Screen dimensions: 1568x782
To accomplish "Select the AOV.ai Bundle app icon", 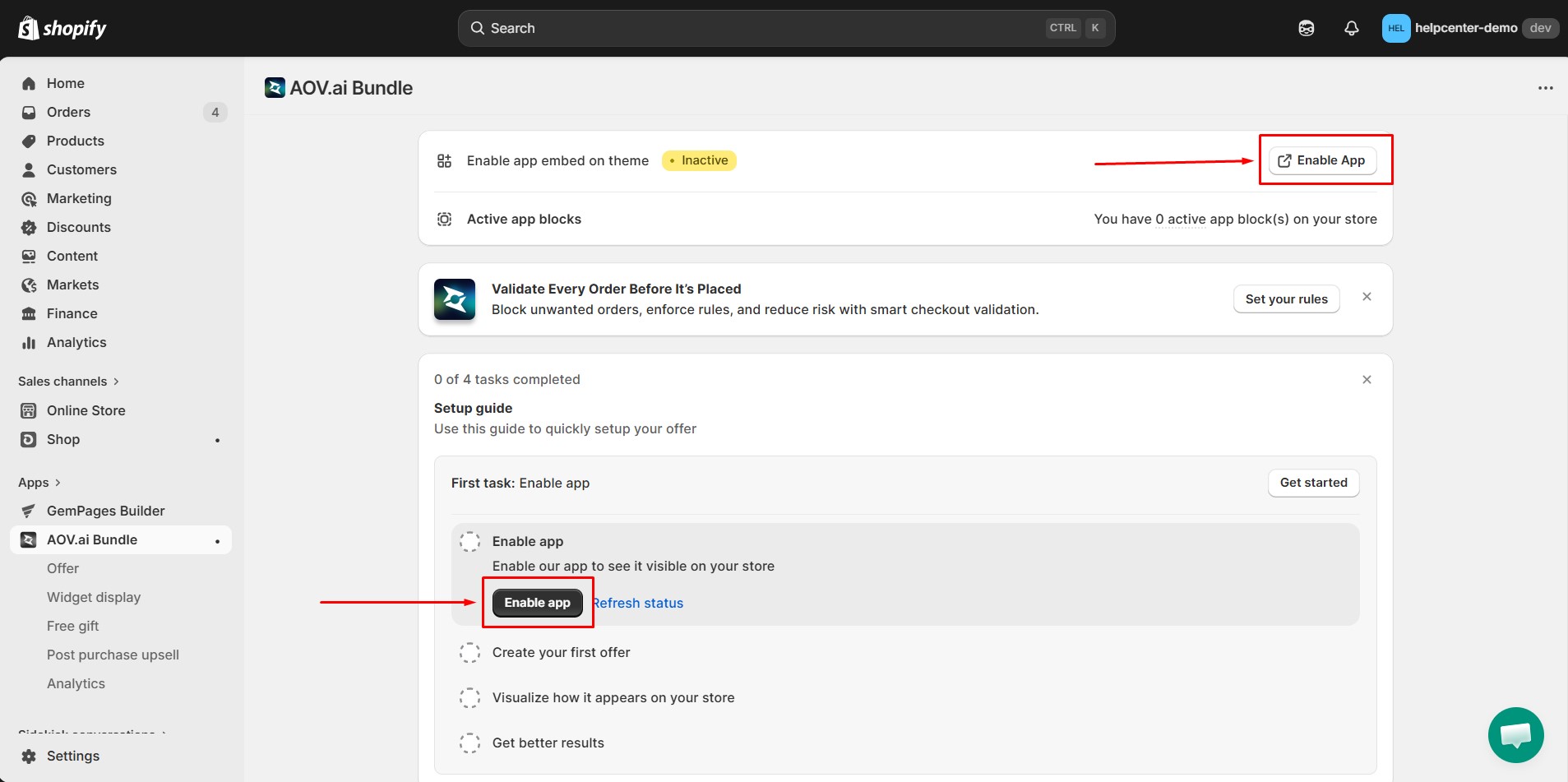I will (30, 539).
